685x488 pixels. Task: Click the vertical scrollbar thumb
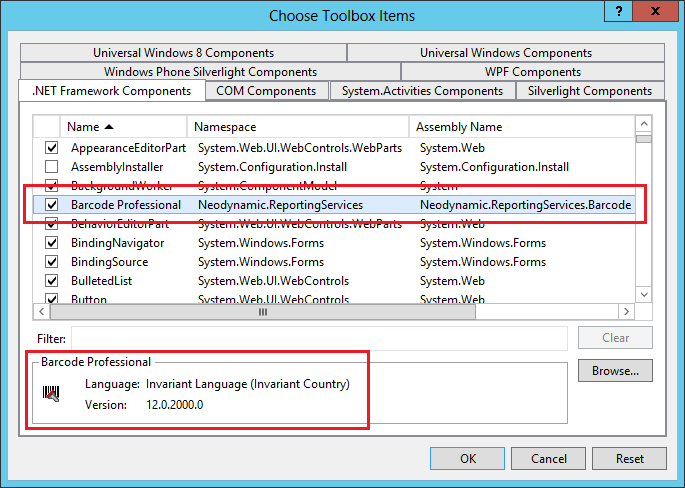point(644,139)
